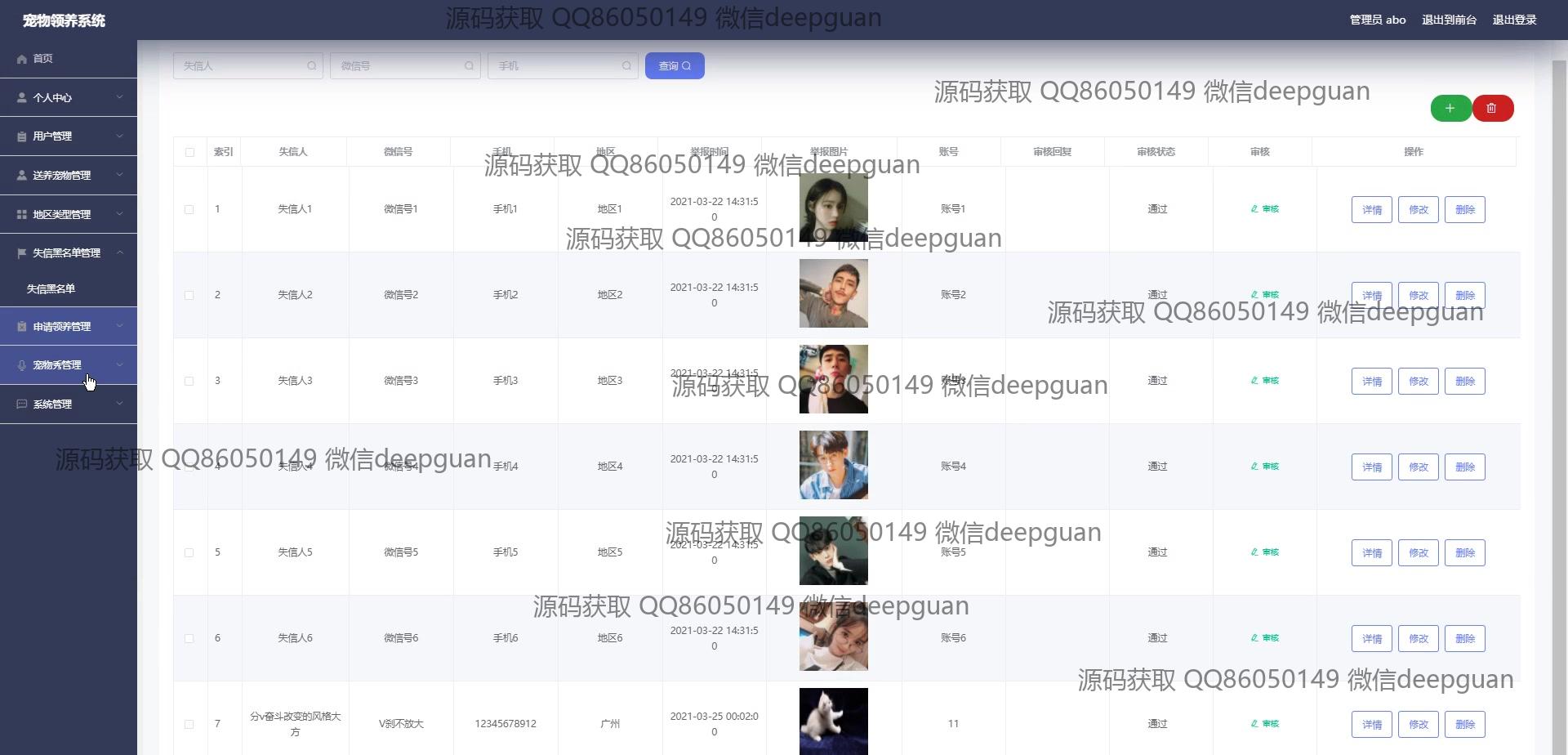The width and height of the screenshot is (1568, 755).
Task: Open the kitten report thumbnail in row 7
Action: click(x=833, y=721)
